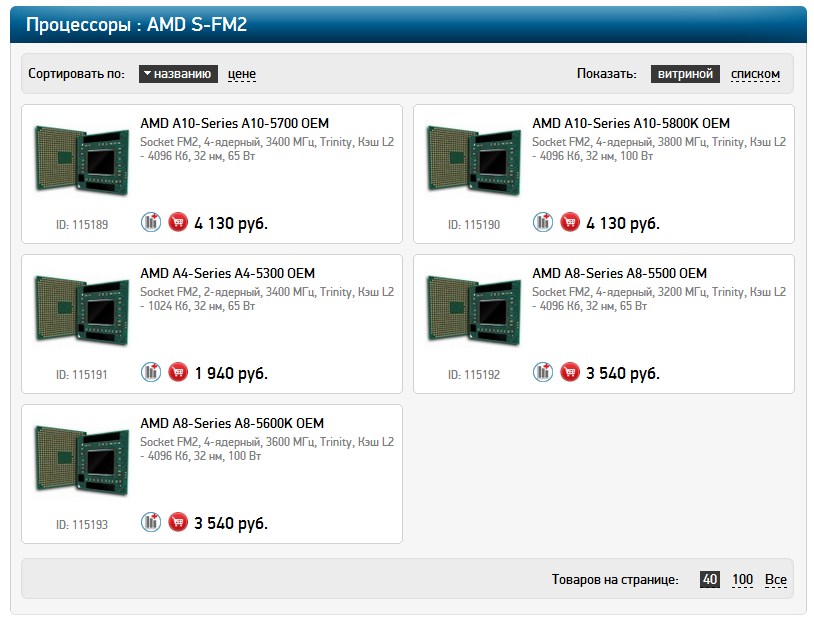Sort products by "цене"
This screenshot has height=622, width=814.
click(242, 74)
